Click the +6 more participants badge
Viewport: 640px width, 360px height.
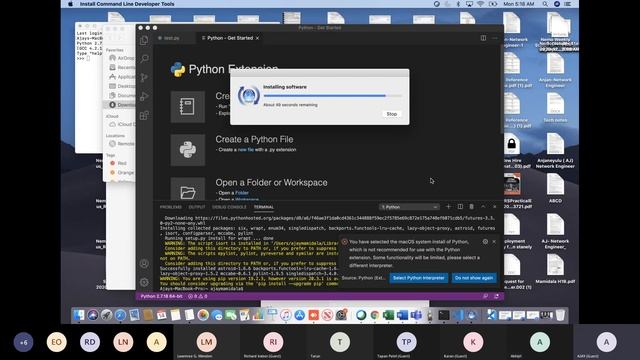23,342
